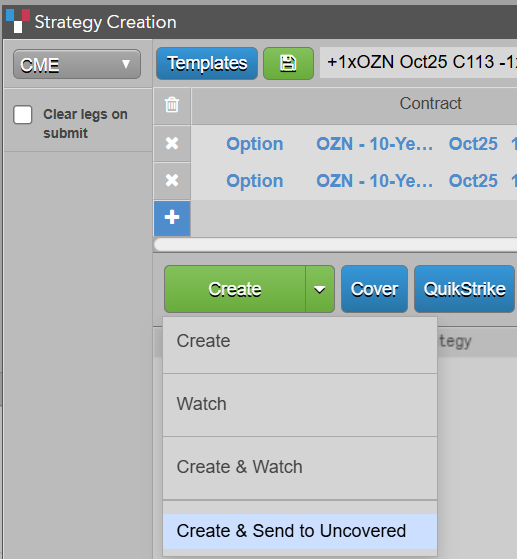The width and height of the screenshot is (517, 559).
Task: Click the Strategy Creation app logo
Action: [18, 21]
